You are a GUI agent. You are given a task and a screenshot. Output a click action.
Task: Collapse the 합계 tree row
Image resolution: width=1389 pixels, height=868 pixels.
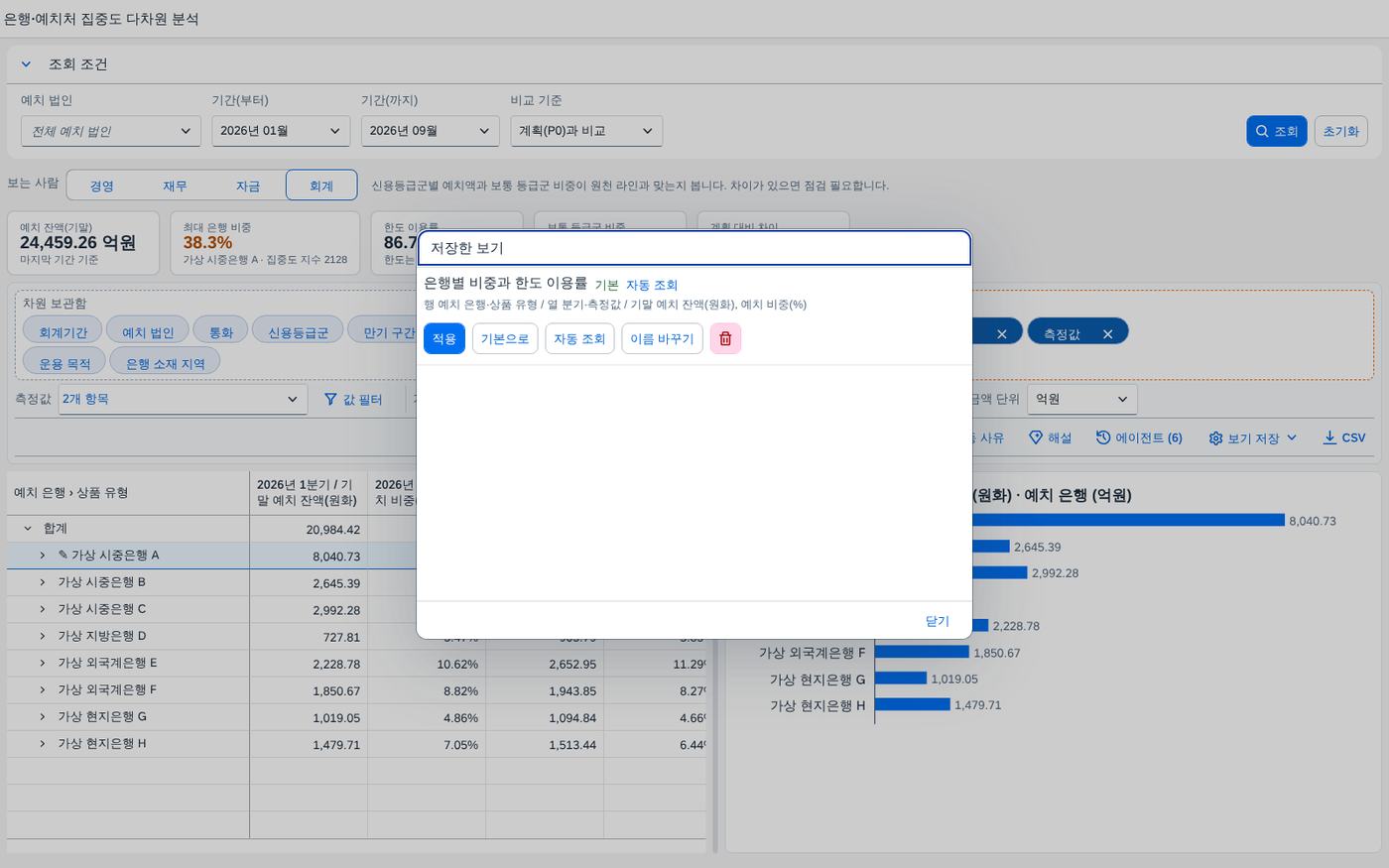click(x=28, y=529)
